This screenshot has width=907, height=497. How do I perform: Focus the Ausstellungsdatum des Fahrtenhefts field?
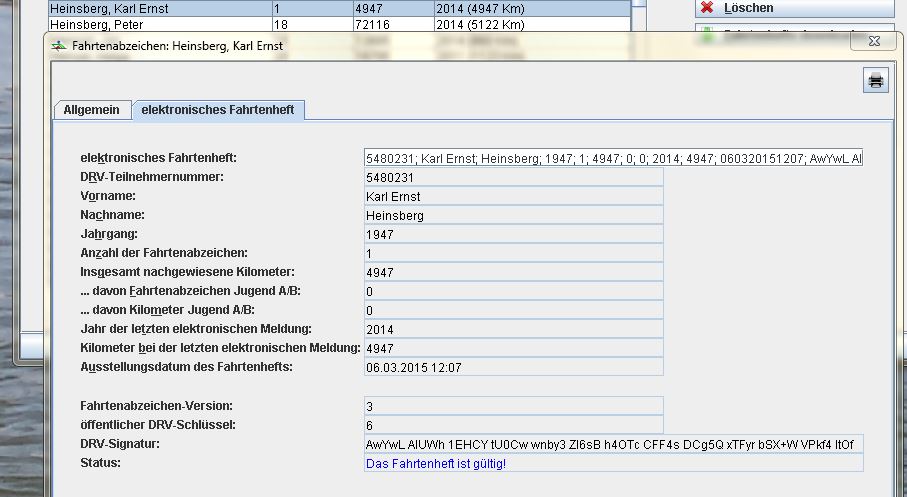(x=514, y=367)
